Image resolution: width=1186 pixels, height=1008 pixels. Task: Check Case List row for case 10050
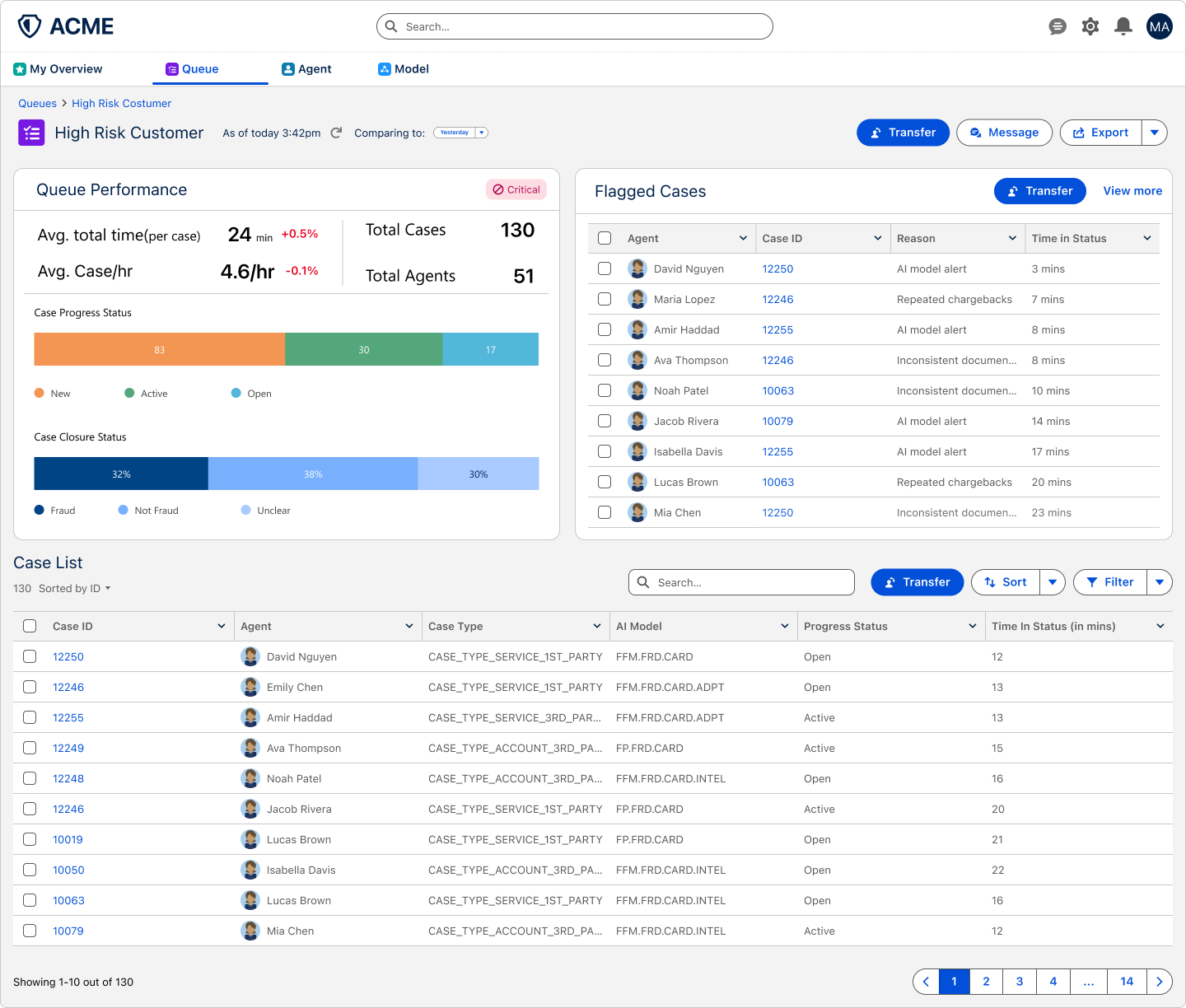click(x=30, y=870)
